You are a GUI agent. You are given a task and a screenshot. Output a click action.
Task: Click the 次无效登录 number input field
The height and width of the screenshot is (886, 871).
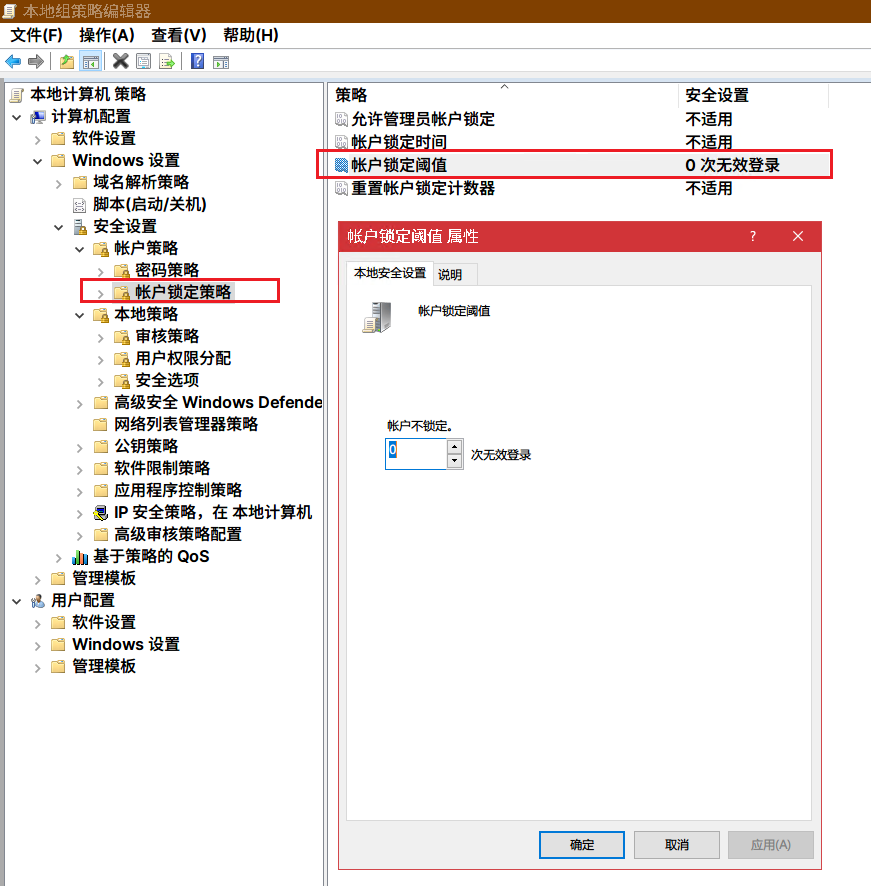point(416,454)
